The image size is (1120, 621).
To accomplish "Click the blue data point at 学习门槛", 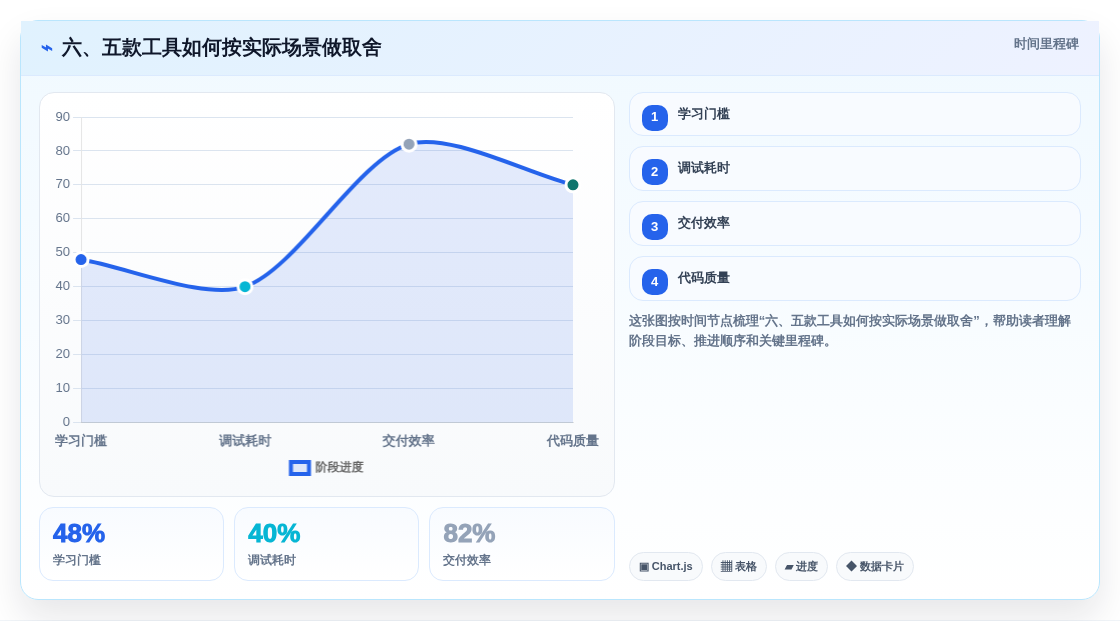I will 81,259.
